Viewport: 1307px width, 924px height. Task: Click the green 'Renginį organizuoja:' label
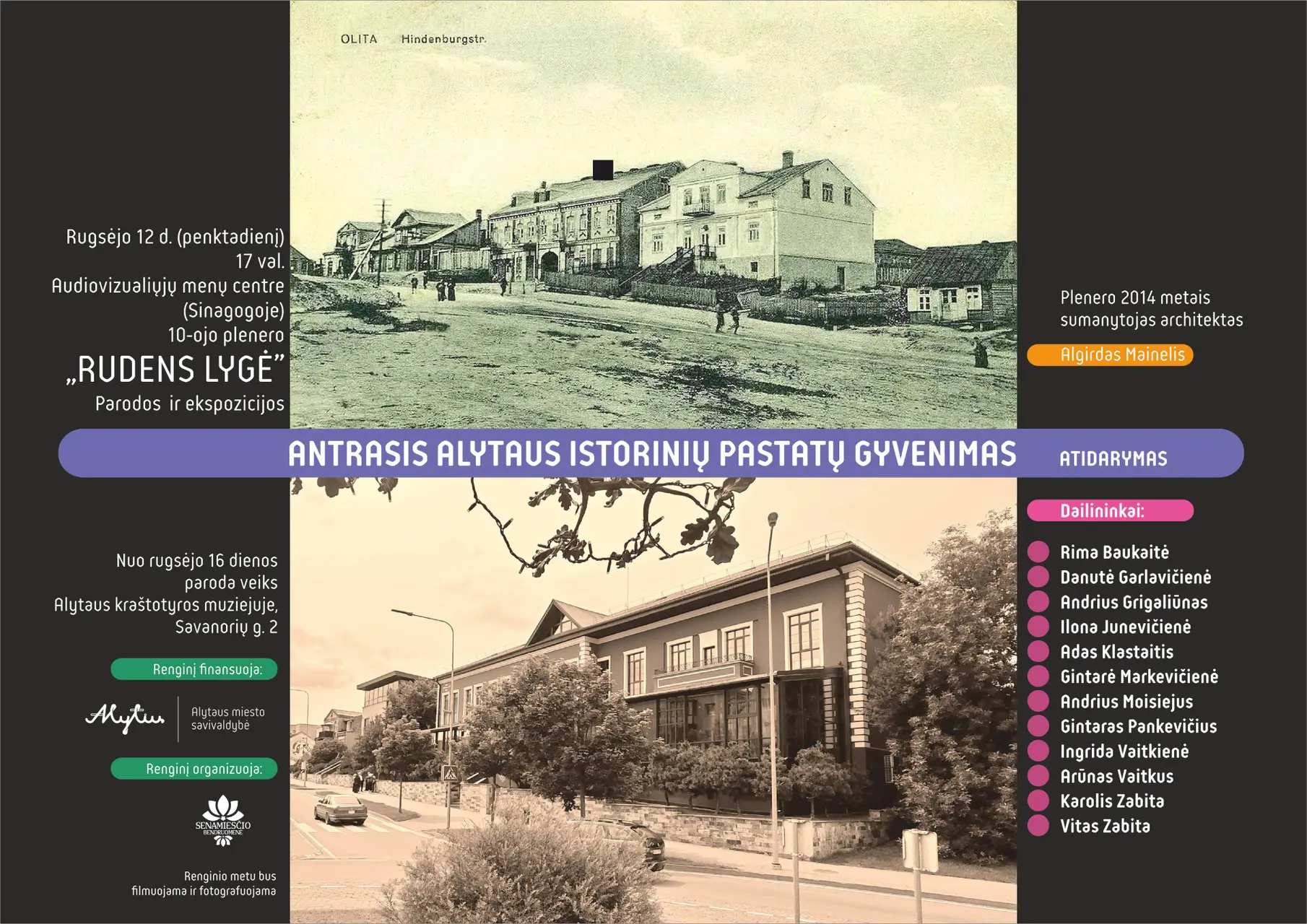[x=194, y=769]
